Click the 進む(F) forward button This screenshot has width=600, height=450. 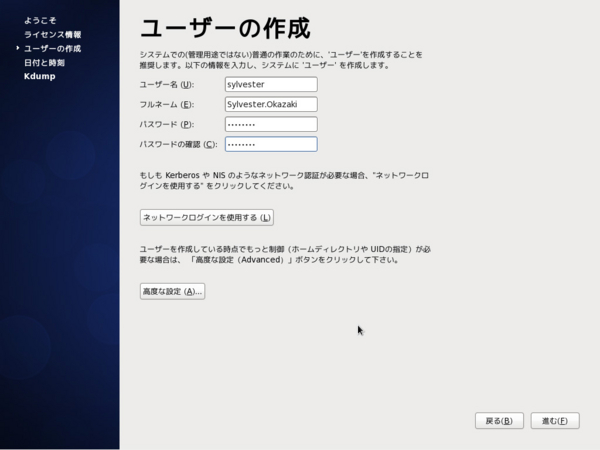(555, 421)
